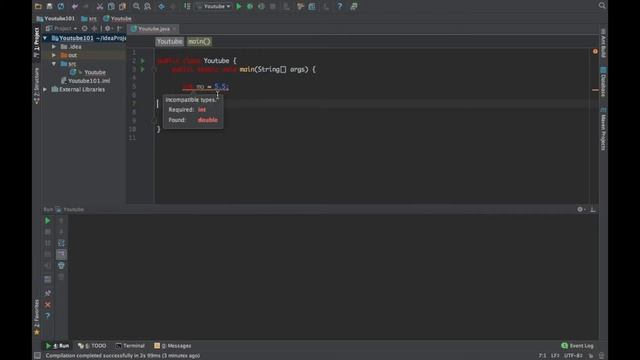Click Clear All trash icon in Run panel

pyautogui.click(x=61, y=266)
